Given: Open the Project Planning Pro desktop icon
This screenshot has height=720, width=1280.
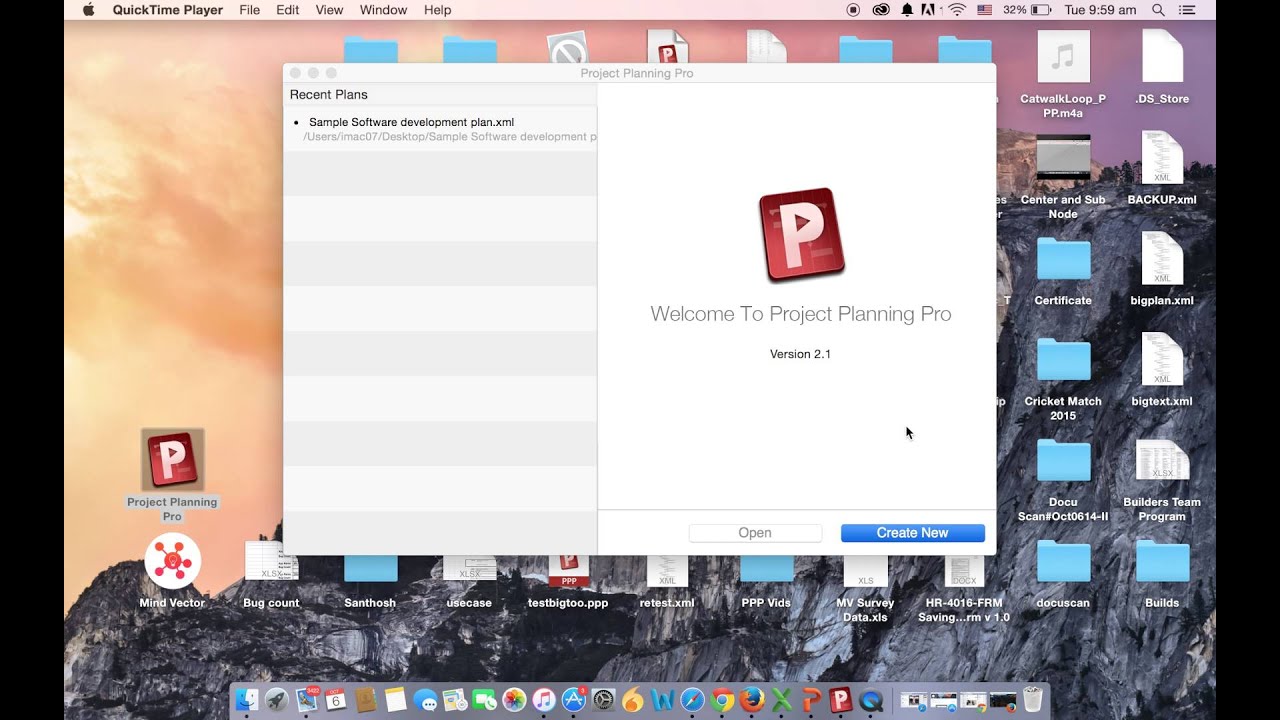Looking at the screenshot, I should [172, 475].
